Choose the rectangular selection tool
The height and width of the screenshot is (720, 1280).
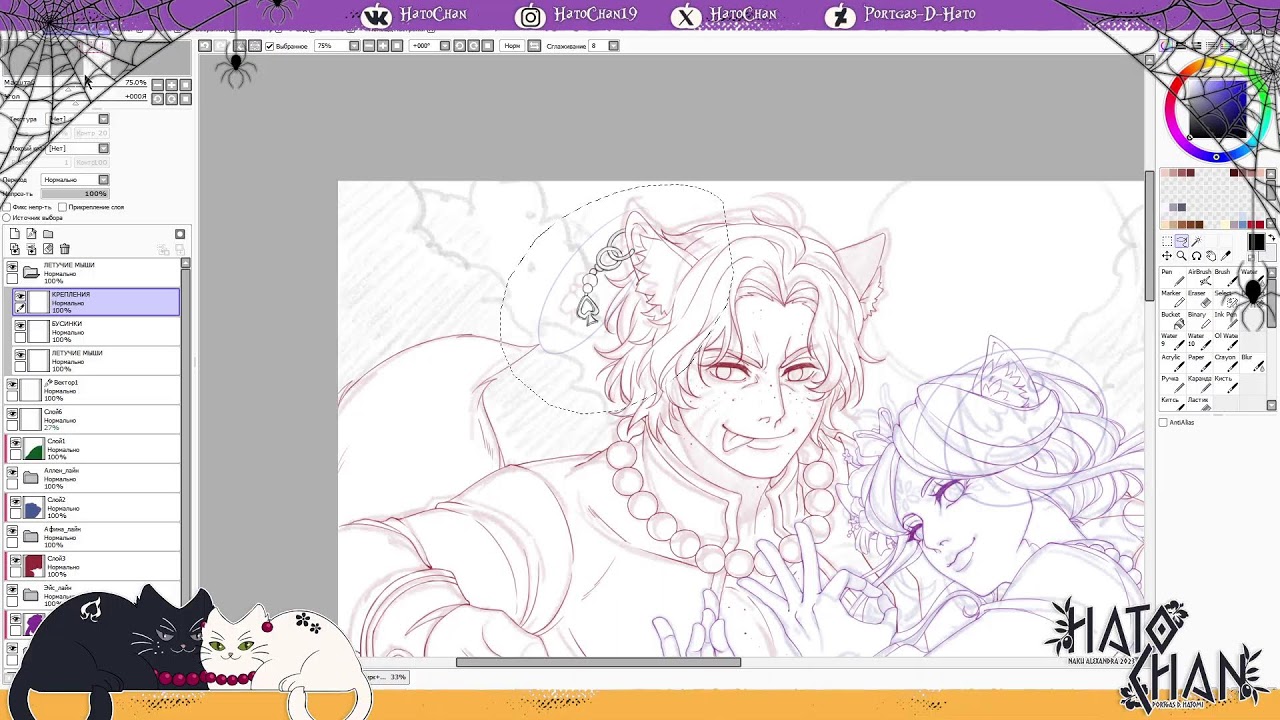coord(1167,242)
